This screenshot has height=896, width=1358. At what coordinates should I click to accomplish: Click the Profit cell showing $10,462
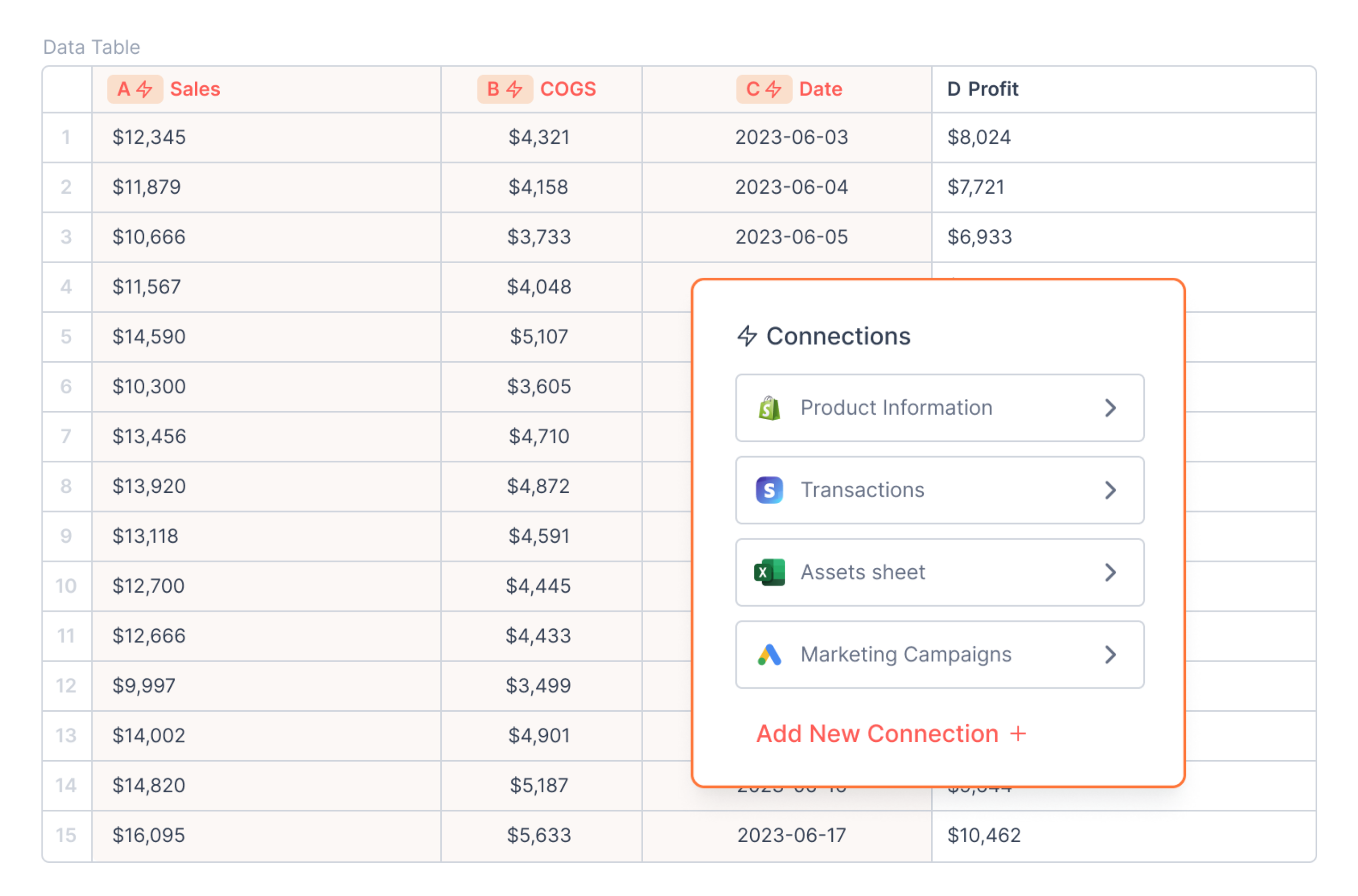pyautogui.click(x=984, y=836)
